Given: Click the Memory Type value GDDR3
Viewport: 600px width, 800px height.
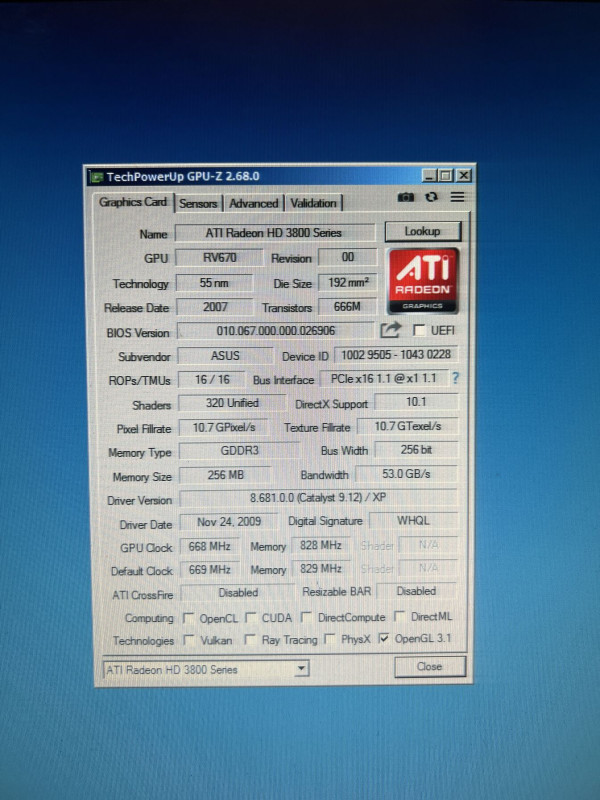Looking at the screenshot, I should tap(239, 451).
